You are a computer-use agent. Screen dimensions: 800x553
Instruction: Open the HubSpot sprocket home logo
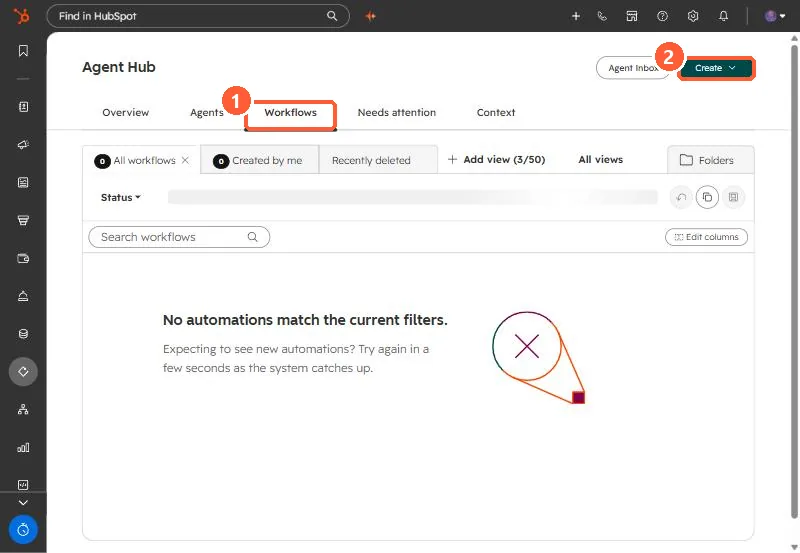pyautogui.click(x=21, y=16)
